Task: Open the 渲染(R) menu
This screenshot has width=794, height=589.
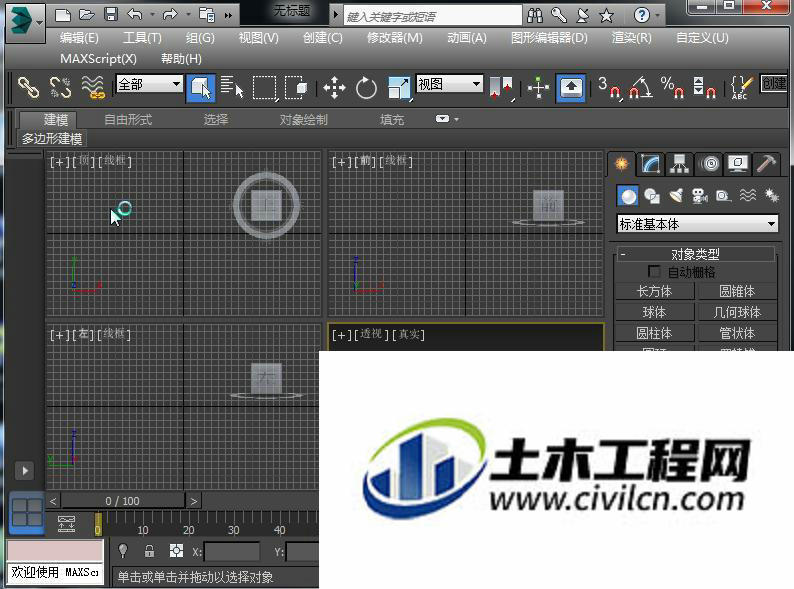Action: point(631,37)
